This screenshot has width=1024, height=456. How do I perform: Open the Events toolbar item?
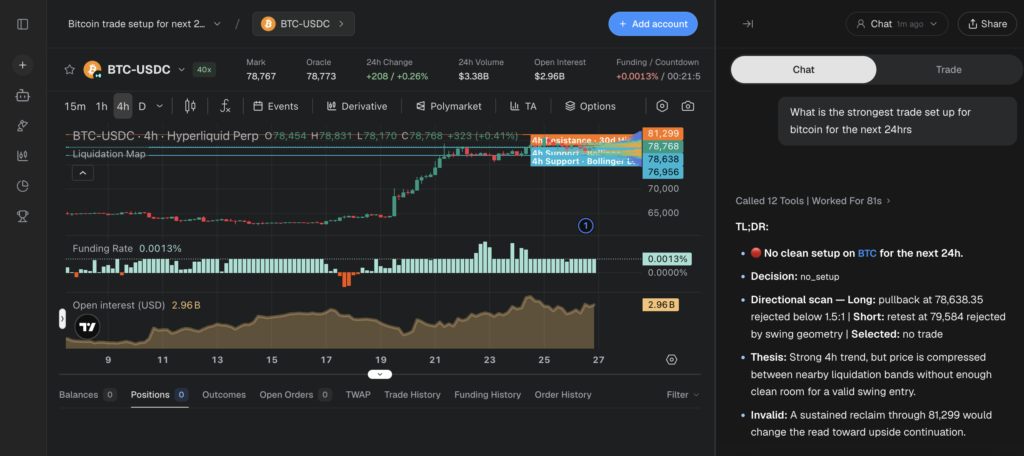pyautogui.click(x=276, y=106)
